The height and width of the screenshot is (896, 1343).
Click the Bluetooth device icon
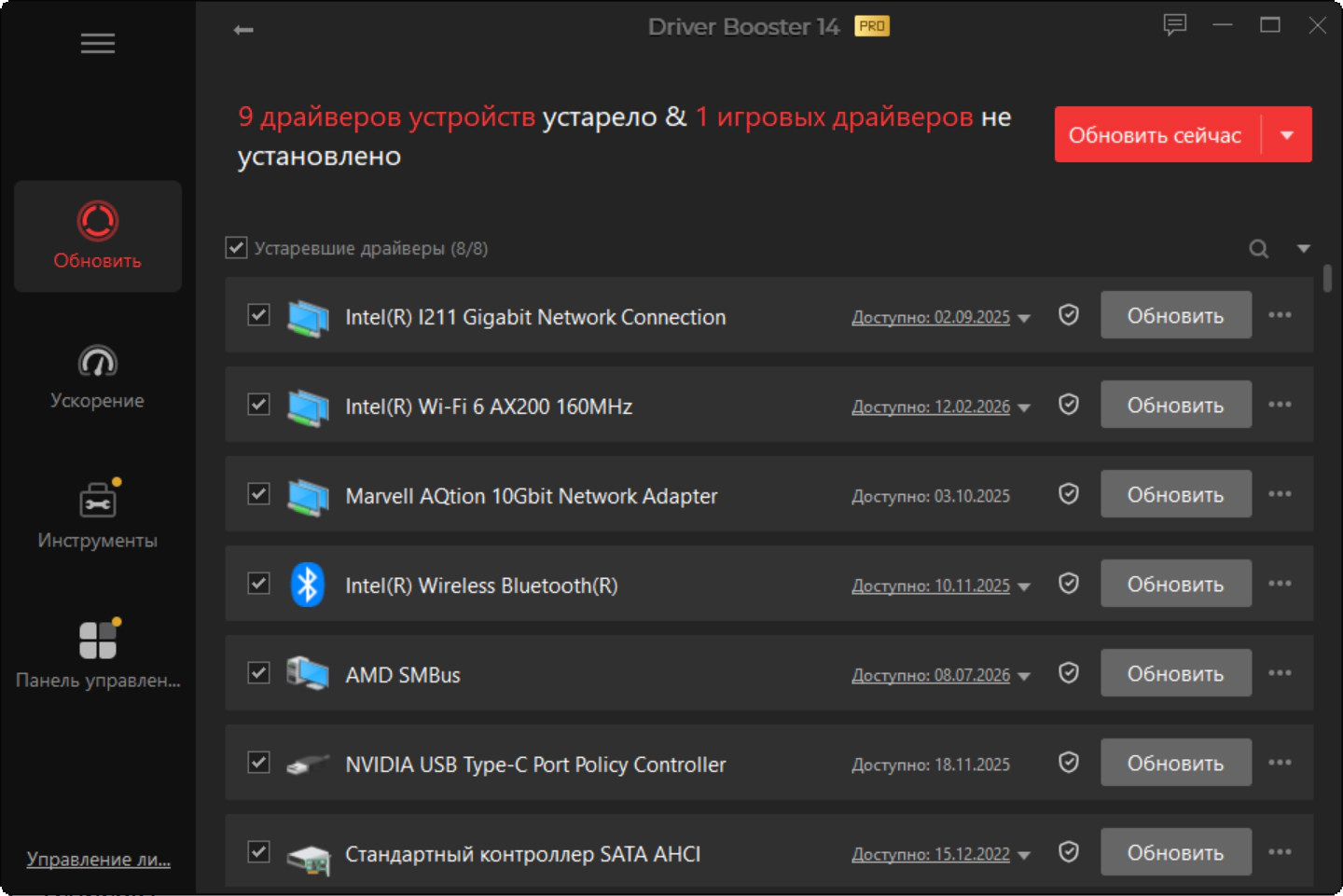tap(307, 585)
